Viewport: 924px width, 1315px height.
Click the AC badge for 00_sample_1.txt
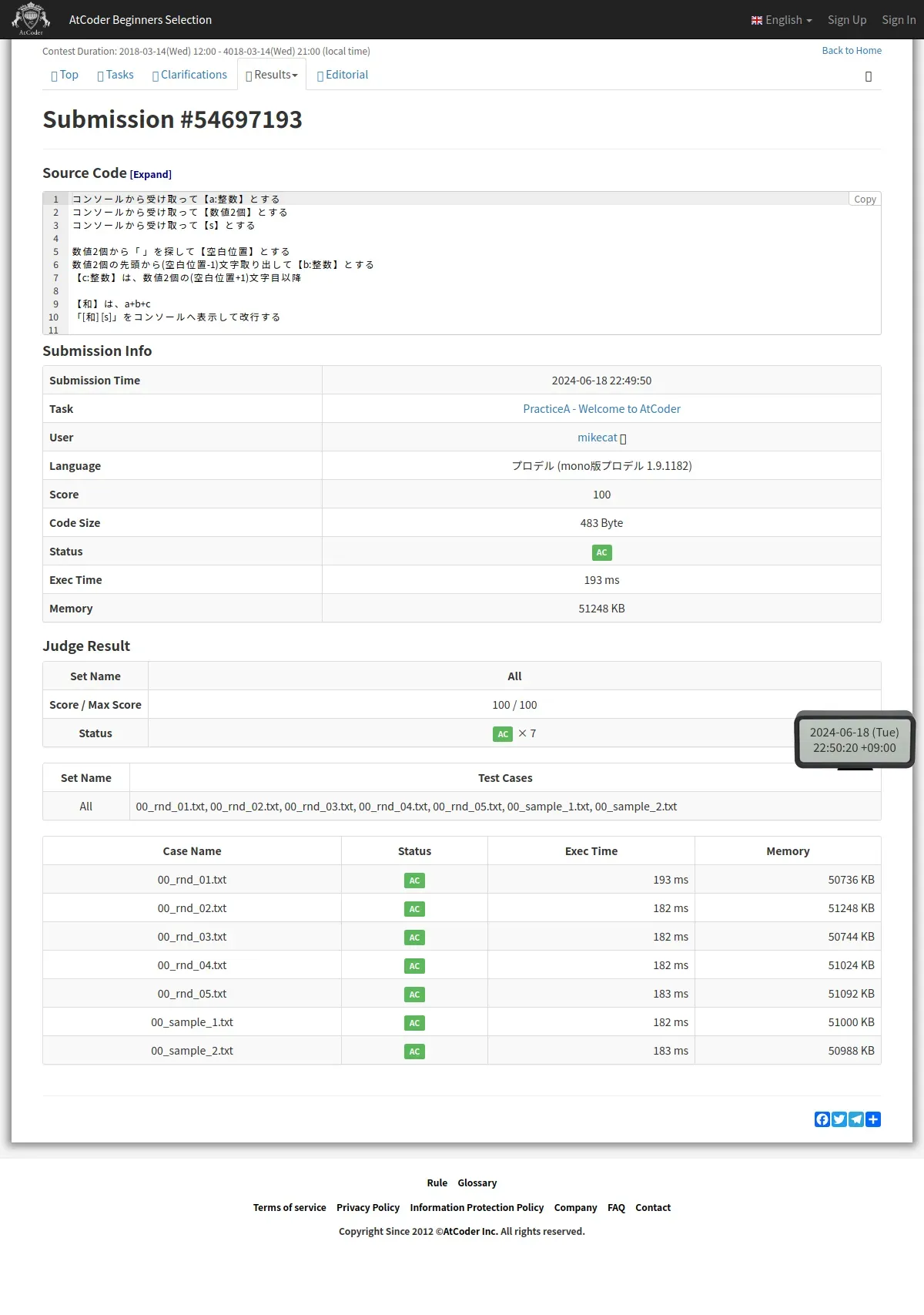[x=414, y=1023]
